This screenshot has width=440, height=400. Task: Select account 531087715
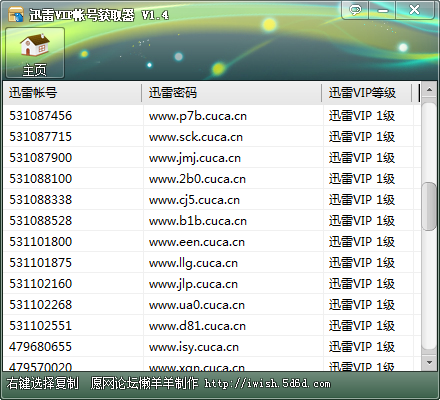point(41,137)
